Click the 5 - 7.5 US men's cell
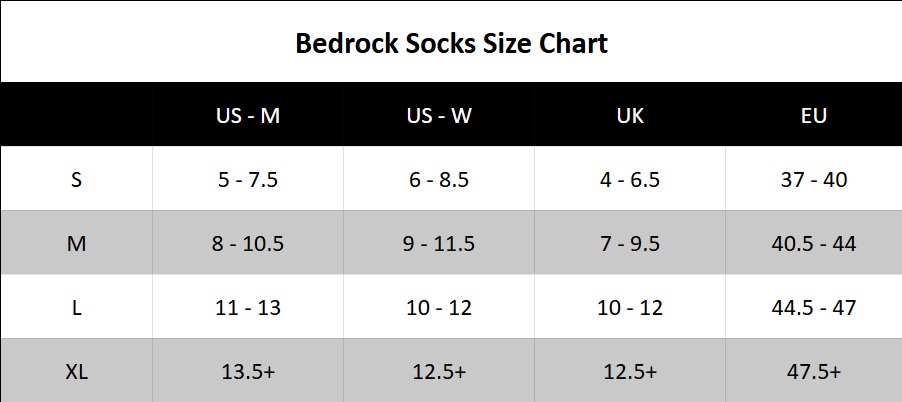 247,180
